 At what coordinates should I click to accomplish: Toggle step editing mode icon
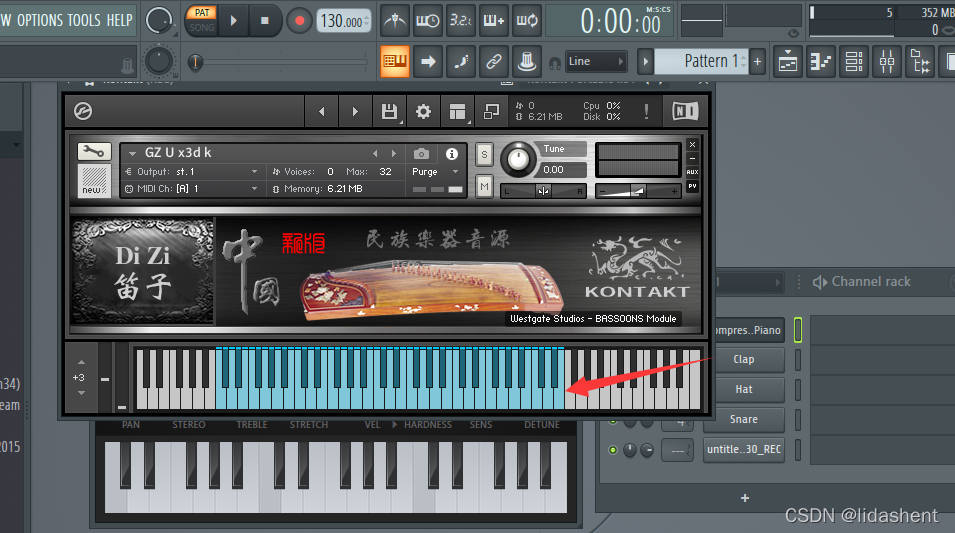point(460,61)
